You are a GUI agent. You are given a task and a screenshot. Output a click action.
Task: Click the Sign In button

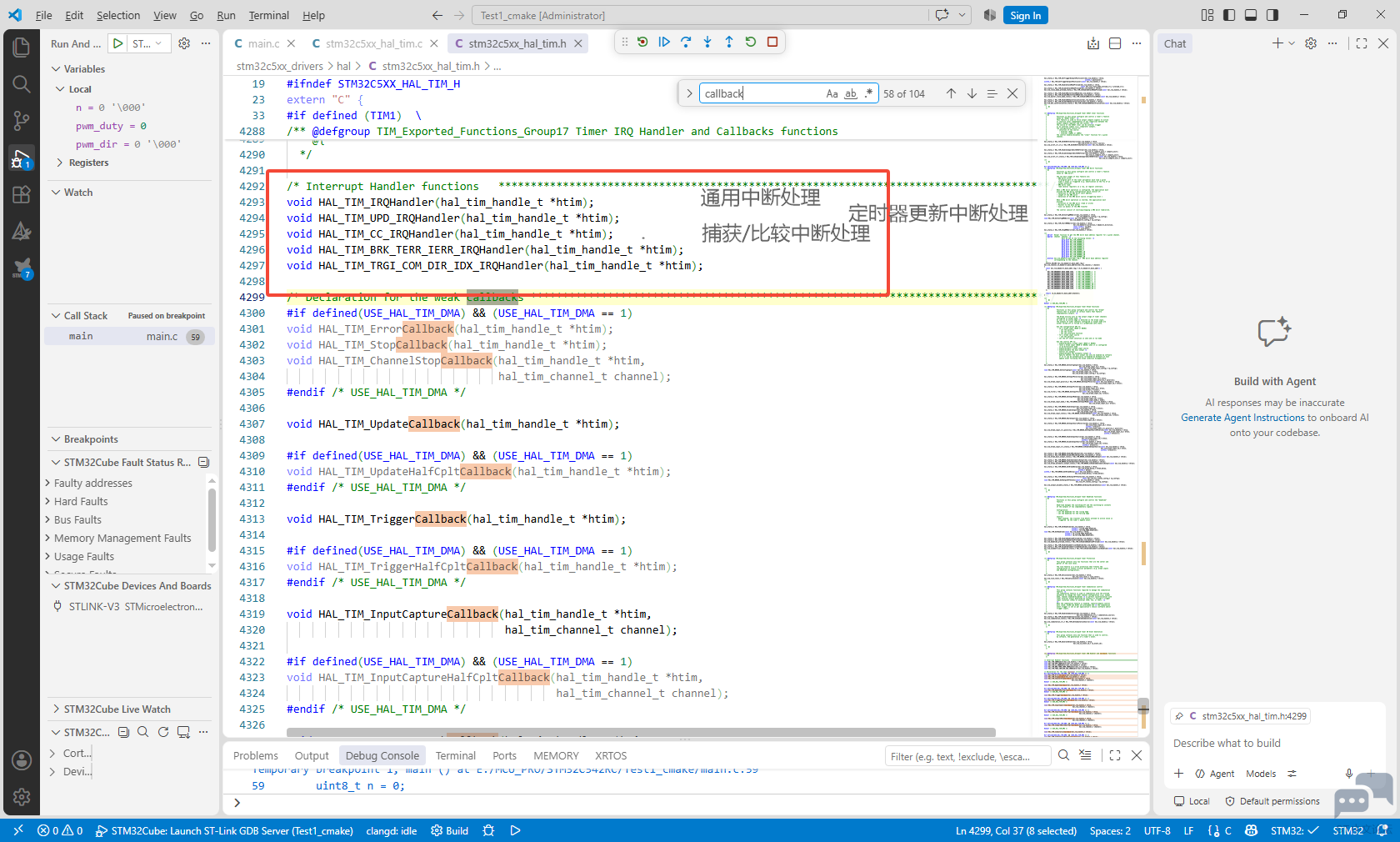pyautogui.click(x=1025, y=15)
